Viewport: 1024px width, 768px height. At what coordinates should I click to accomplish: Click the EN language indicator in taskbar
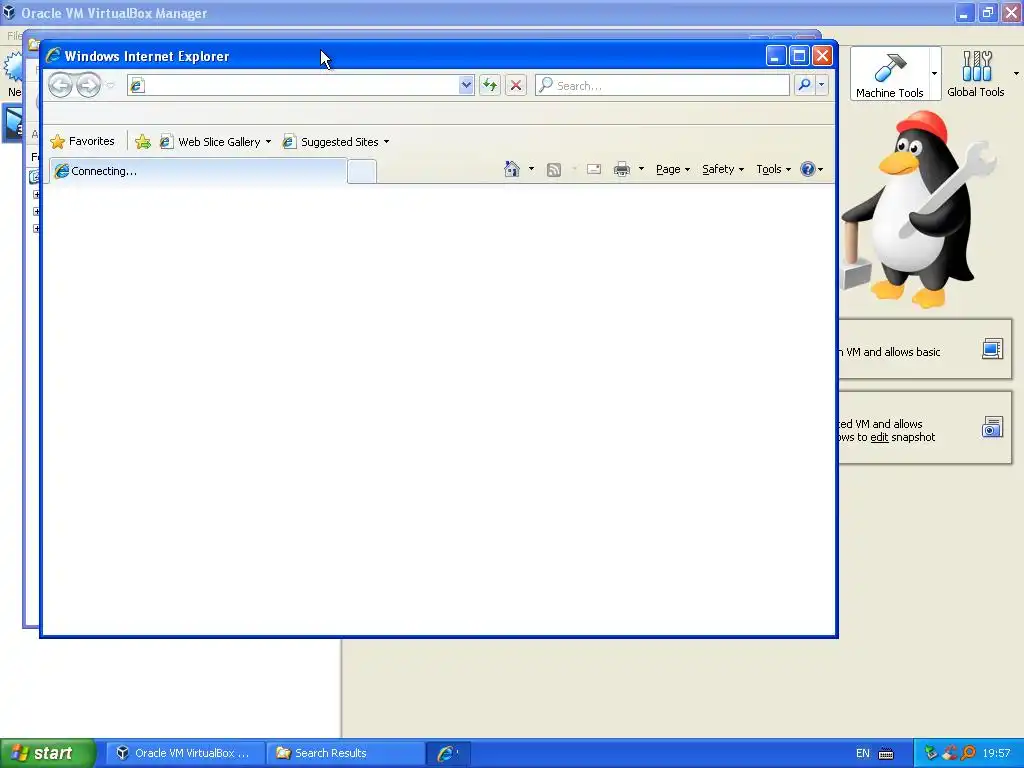pyautogui.click(x=863, y=753)
